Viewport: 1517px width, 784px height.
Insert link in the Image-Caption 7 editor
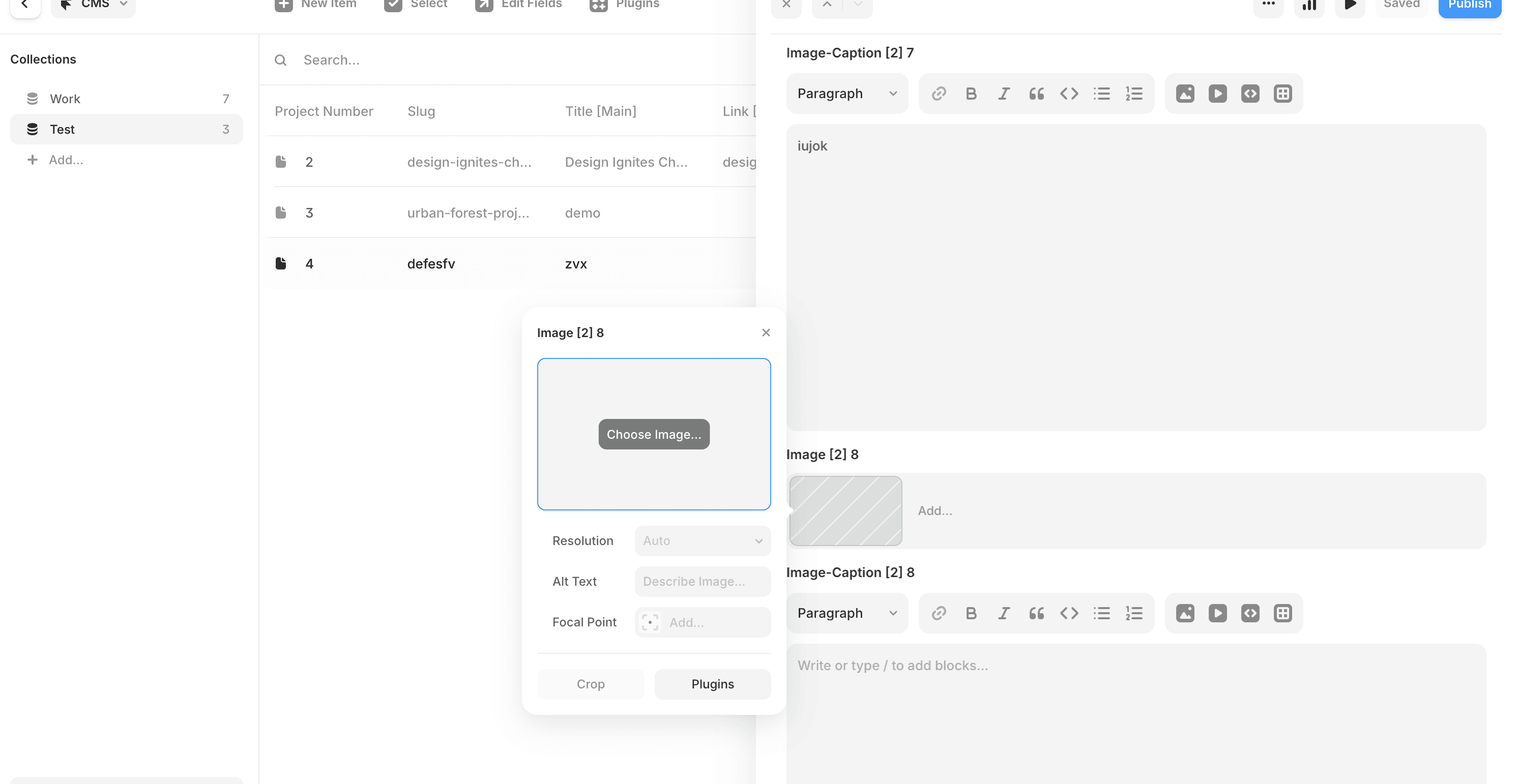(939, 94)
